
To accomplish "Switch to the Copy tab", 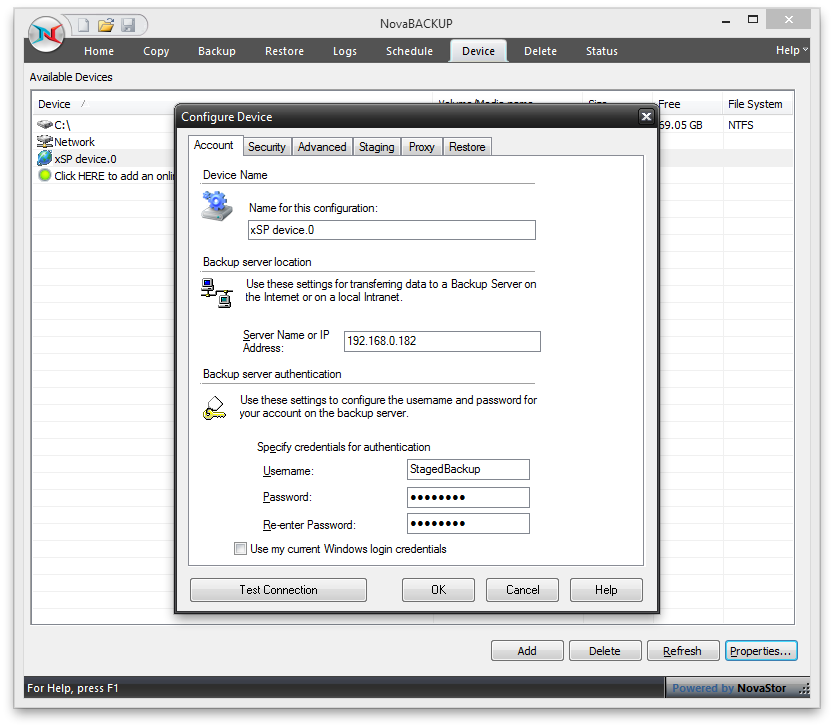I will pyautogui.click(x=156, y=51).
